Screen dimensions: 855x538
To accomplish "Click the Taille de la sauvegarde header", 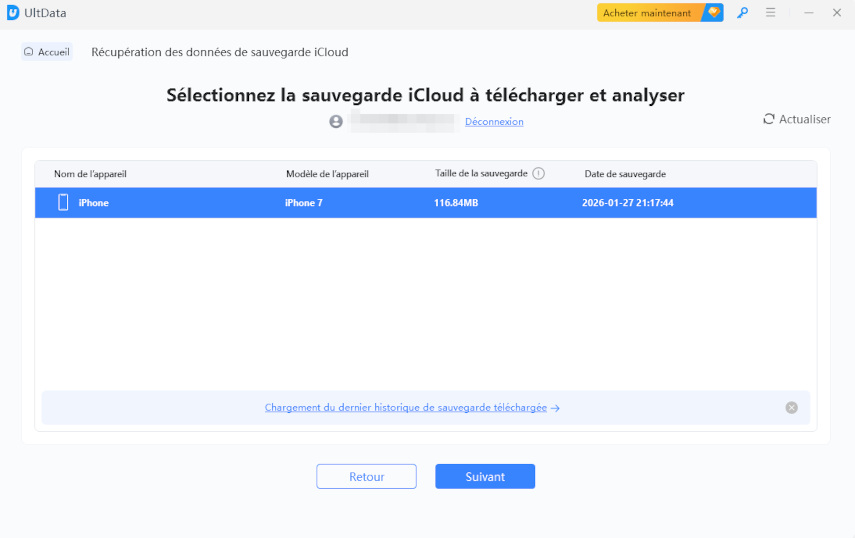I will (481, 173).
